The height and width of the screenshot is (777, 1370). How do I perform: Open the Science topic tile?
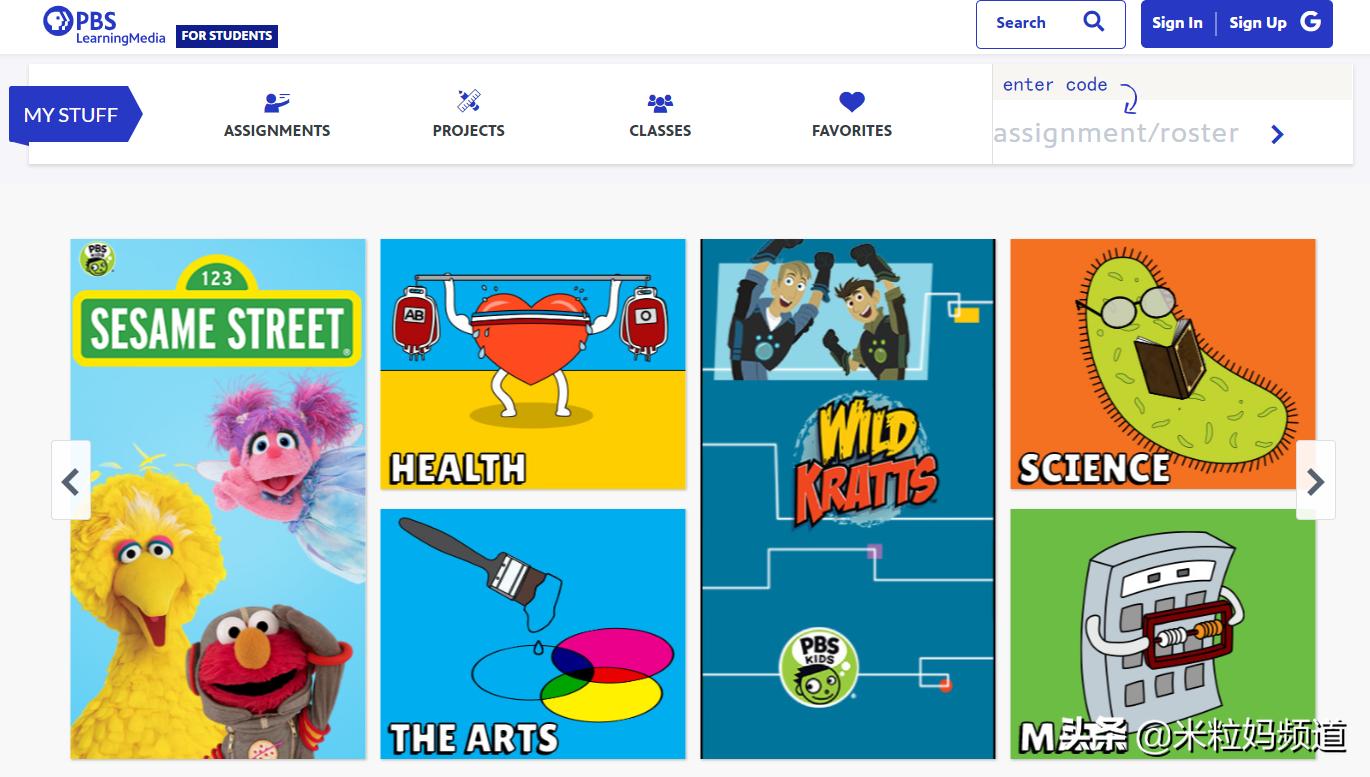tap(1163, 364)
